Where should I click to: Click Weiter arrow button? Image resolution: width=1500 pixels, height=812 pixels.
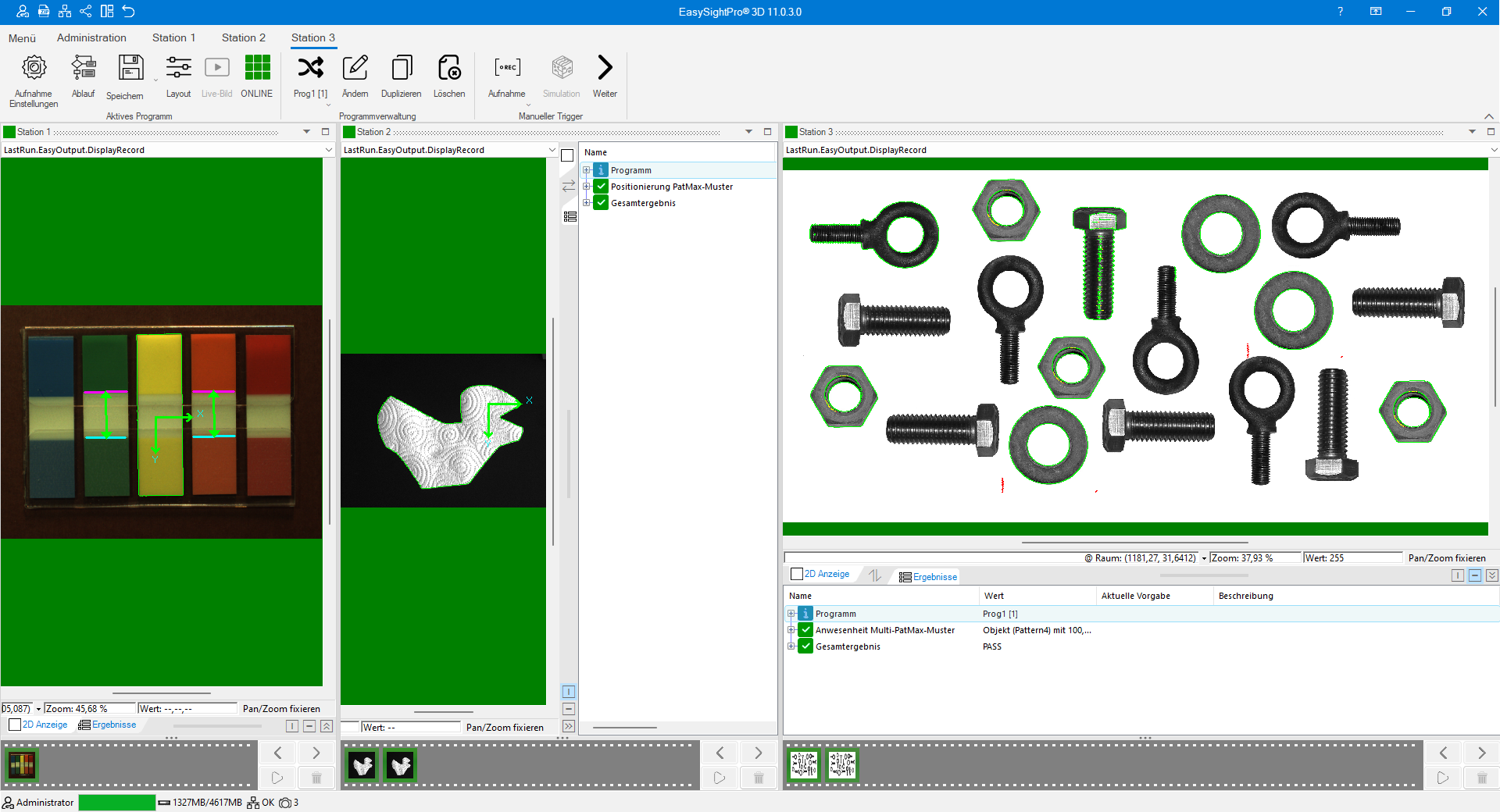[x=605, y=69]
